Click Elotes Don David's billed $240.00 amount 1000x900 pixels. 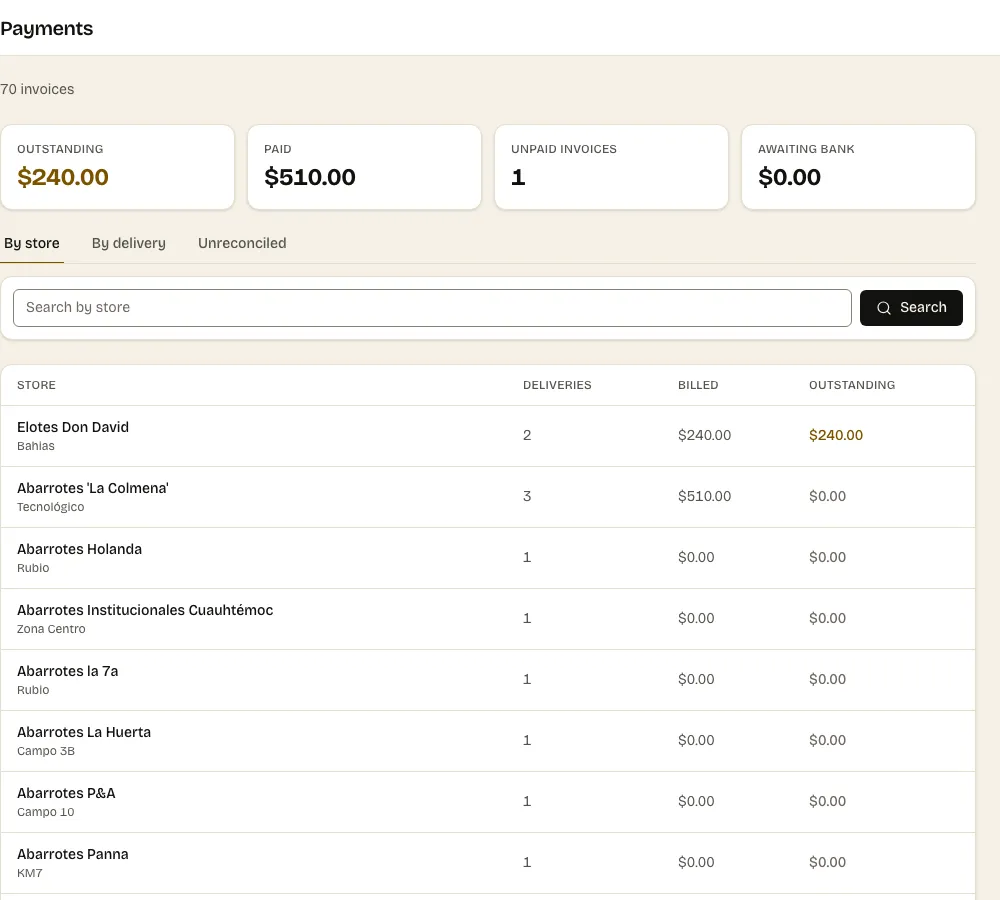point(704,435)
